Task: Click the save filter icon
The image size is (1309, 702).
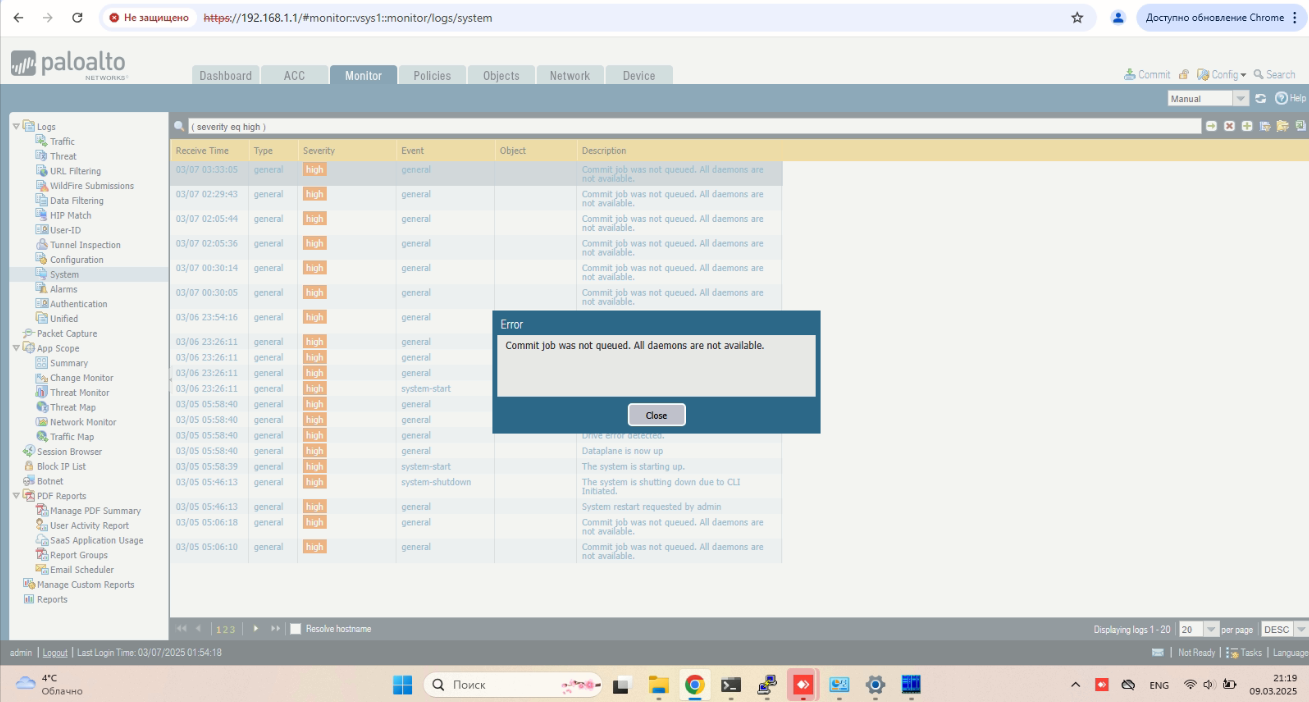Action: [1264, 126]
